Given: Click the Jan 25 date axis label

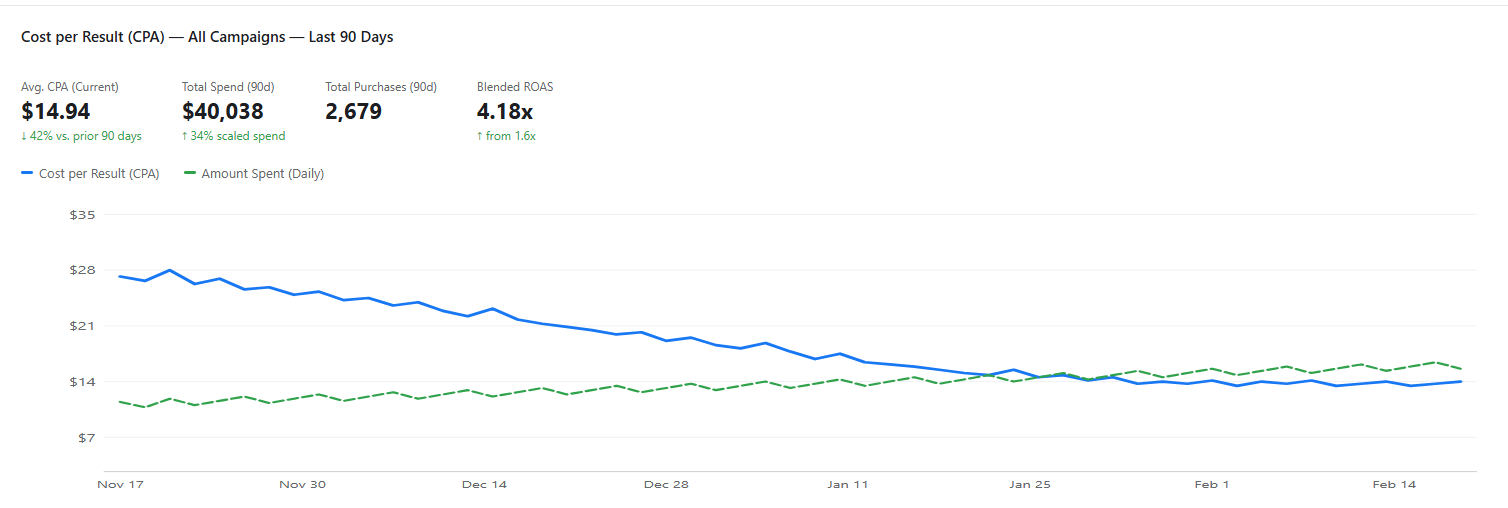Looking at the screenshot, I should pyautogui.click(x=1030, y=485).
